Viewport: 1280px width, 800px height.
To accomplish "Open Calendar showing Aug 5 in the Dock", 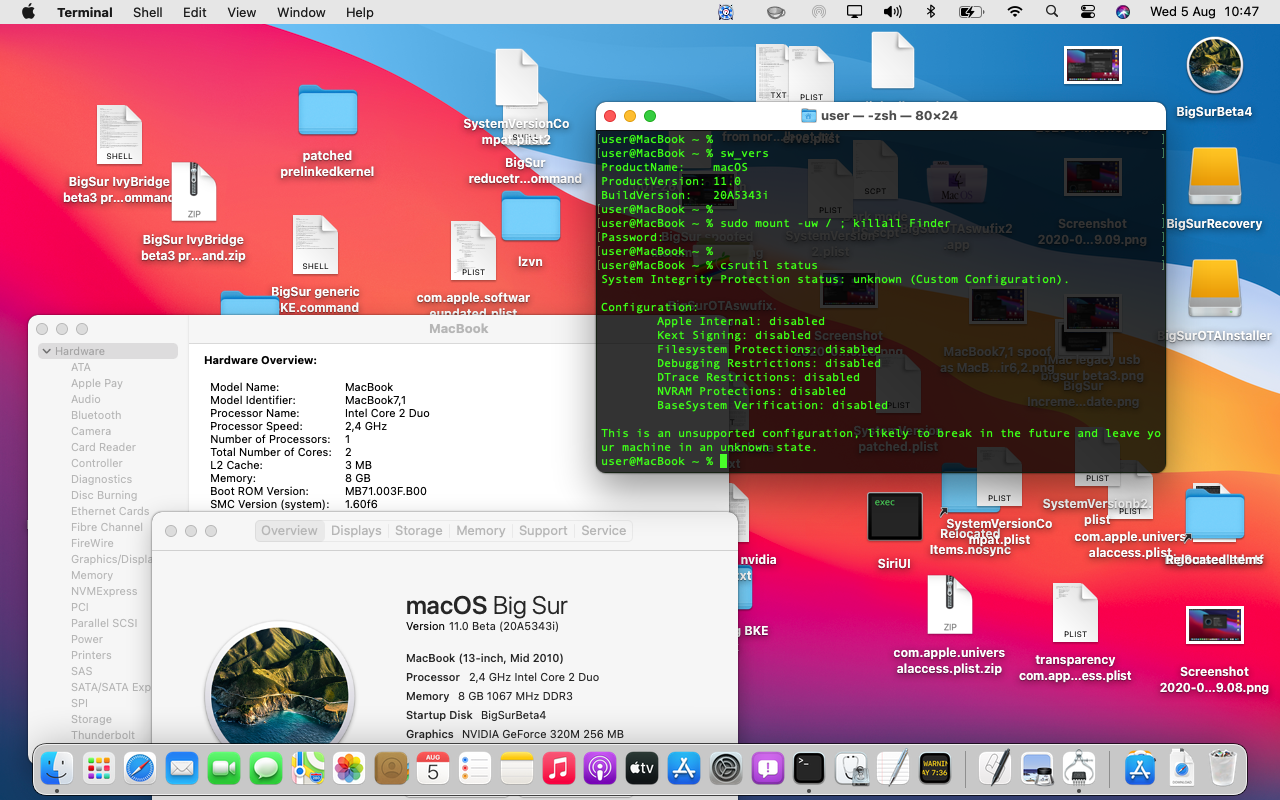I will point(433,768).
